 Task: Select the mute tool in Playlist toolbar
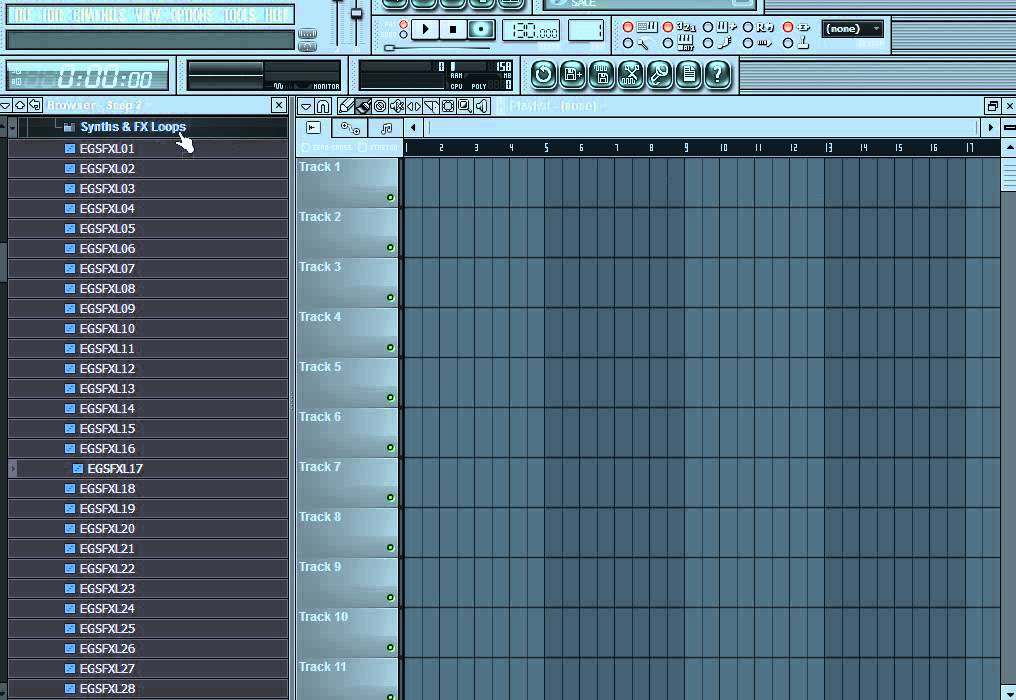(397, 106)
